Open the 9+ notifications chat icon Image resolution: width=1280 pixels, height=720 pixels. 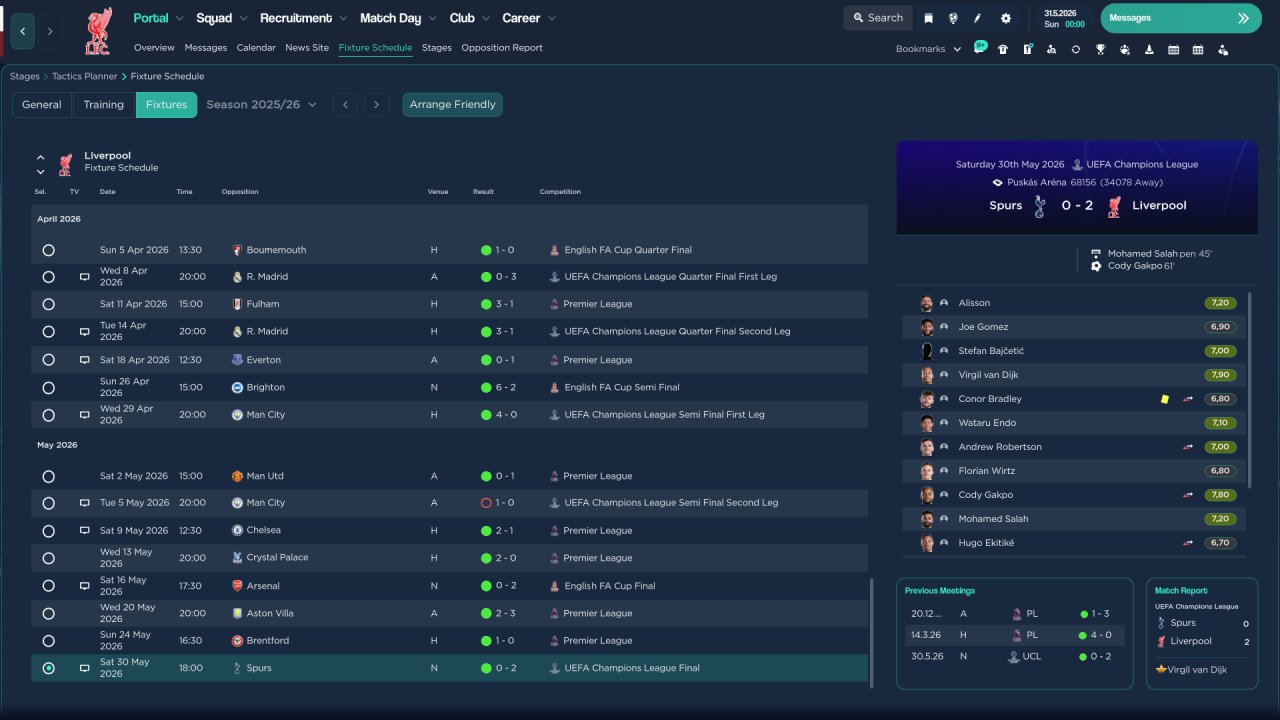pyautogui.click(x=980, y=48)
